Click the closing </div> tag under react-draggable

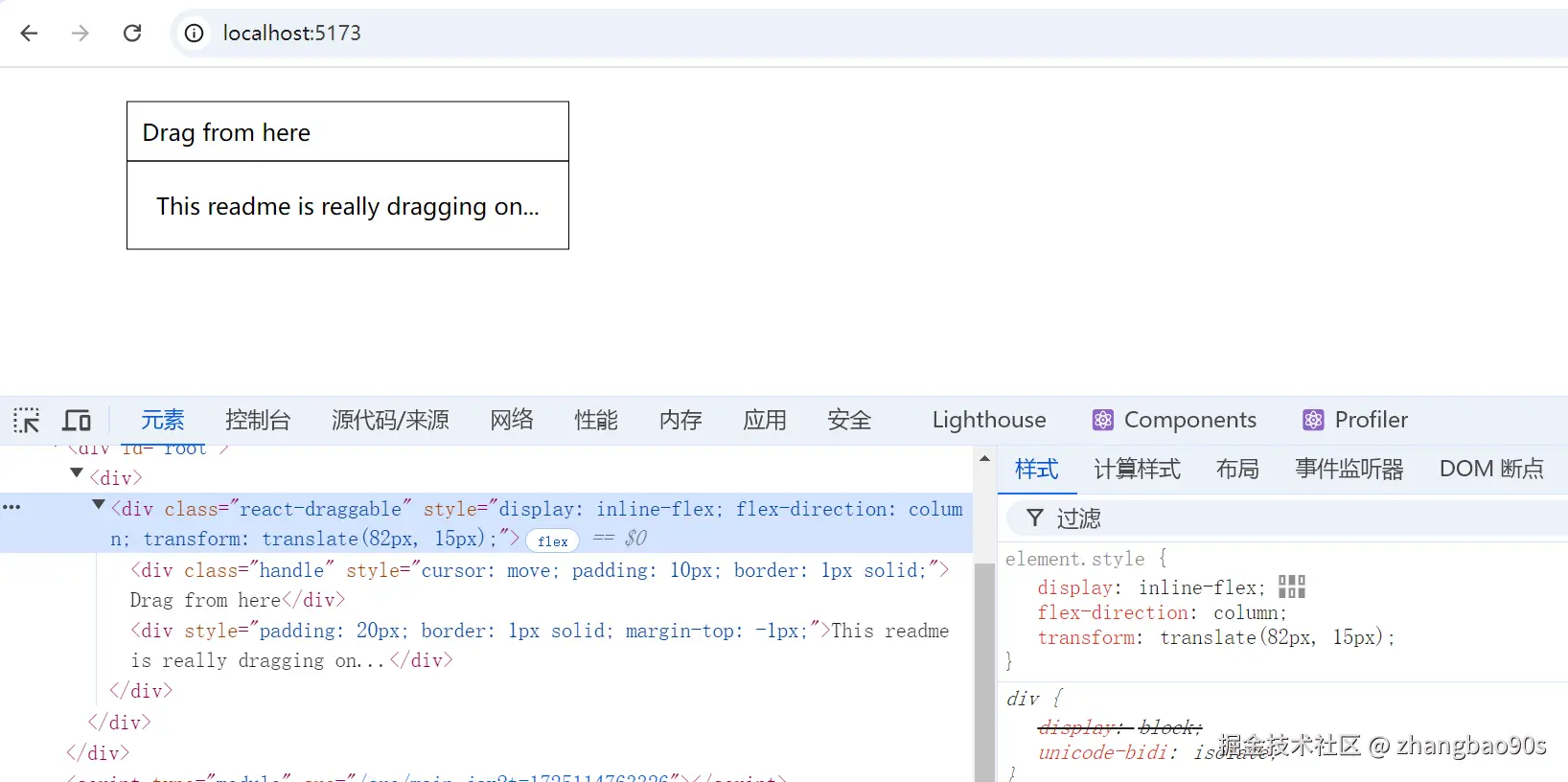click(x=141, y=691)
